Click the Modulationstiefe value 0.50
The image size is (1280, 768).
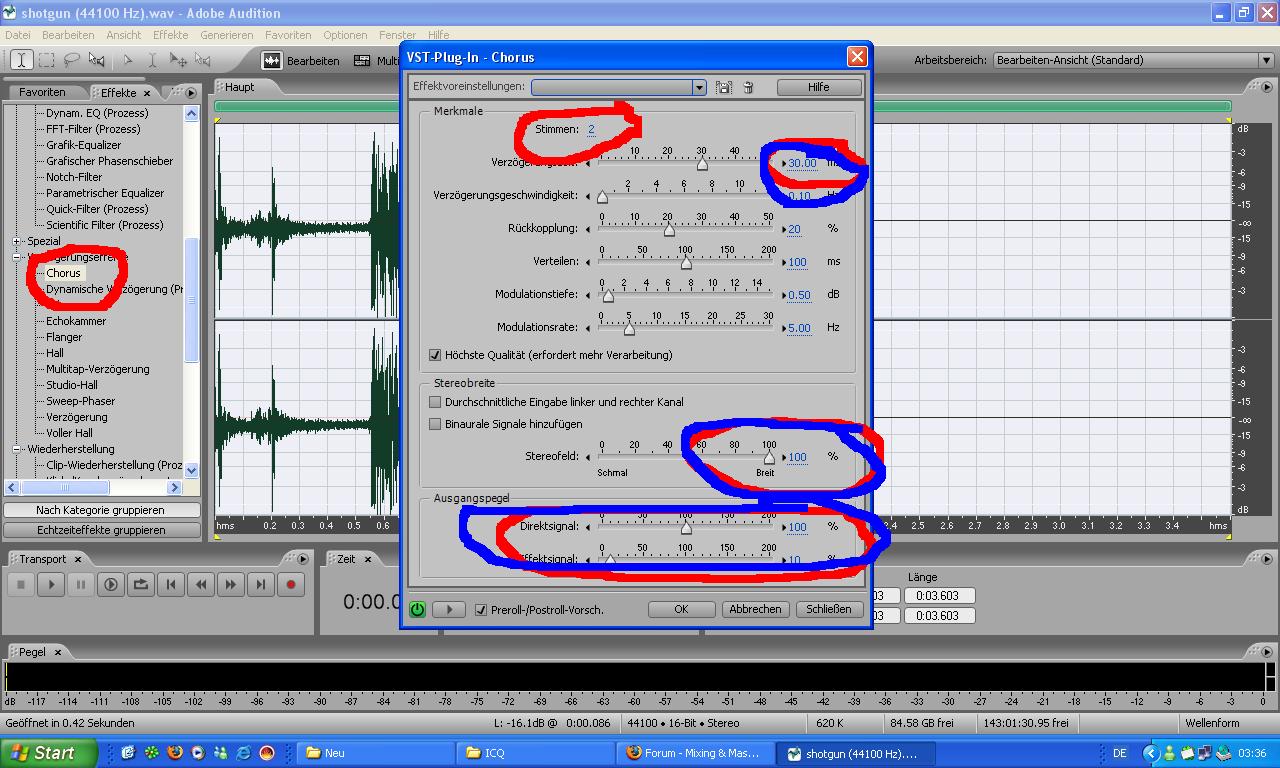point(799,295)
